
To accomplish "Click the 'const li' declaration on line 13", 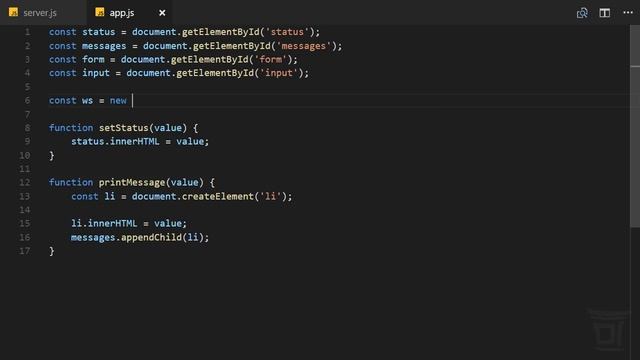I will click(93, 196).
